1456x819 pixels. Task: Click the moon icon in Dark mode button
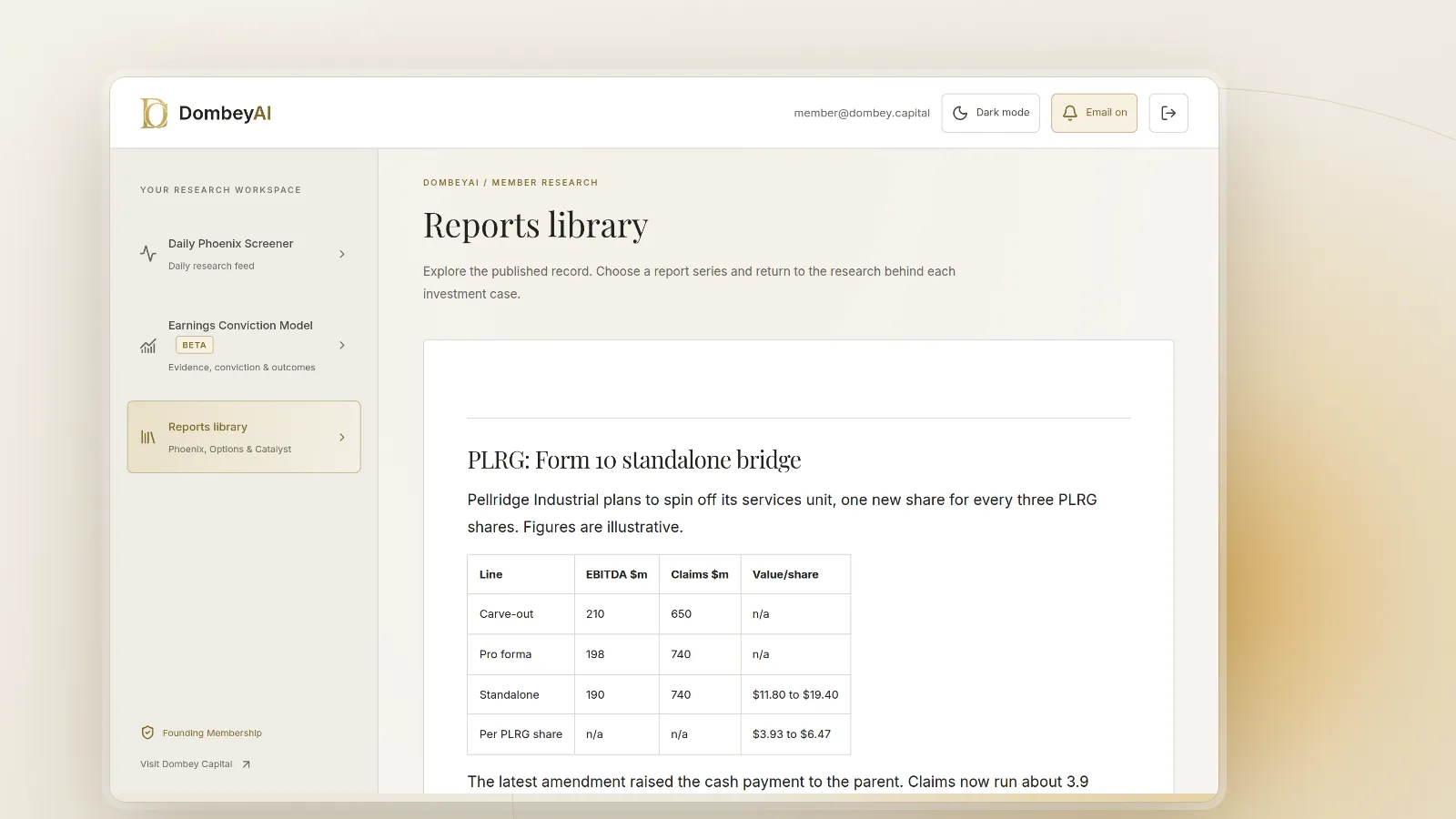(x=960, y=113)
